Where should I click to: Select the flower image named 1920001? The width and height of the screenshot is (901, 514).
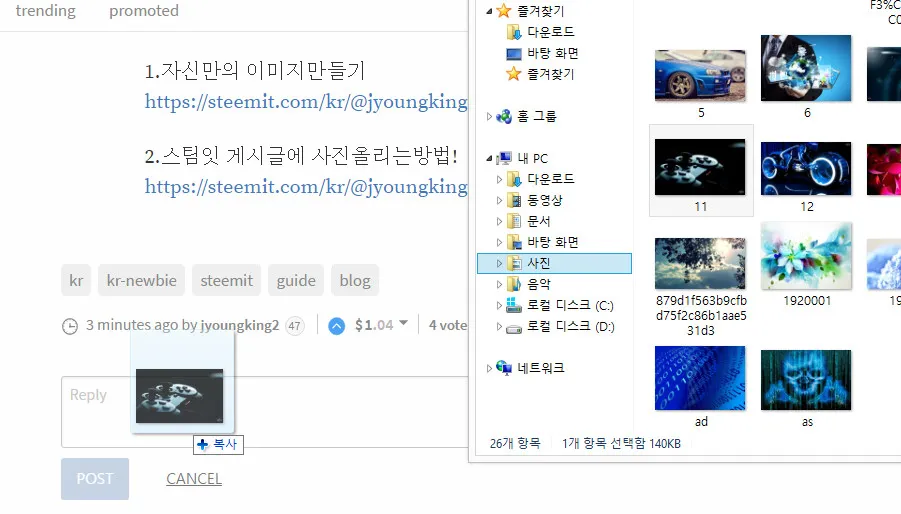pos(806,256)
